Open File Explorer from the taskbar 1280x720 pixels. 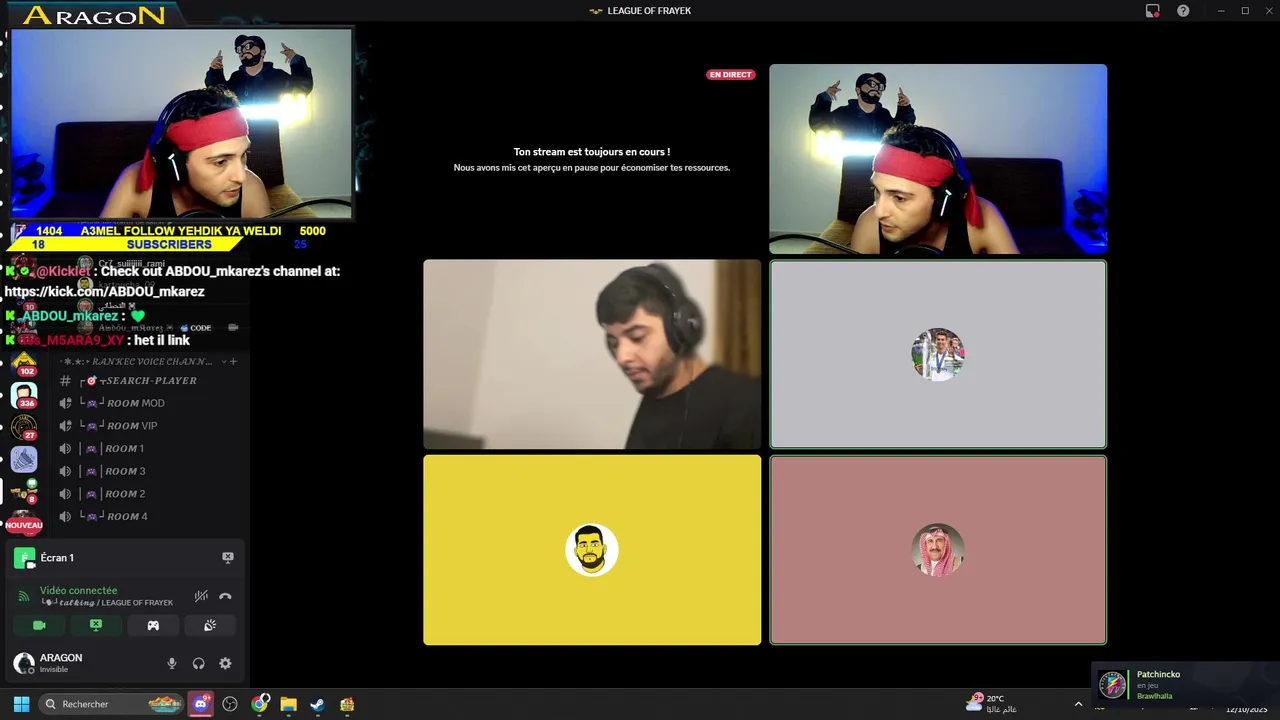coord(288,704)
